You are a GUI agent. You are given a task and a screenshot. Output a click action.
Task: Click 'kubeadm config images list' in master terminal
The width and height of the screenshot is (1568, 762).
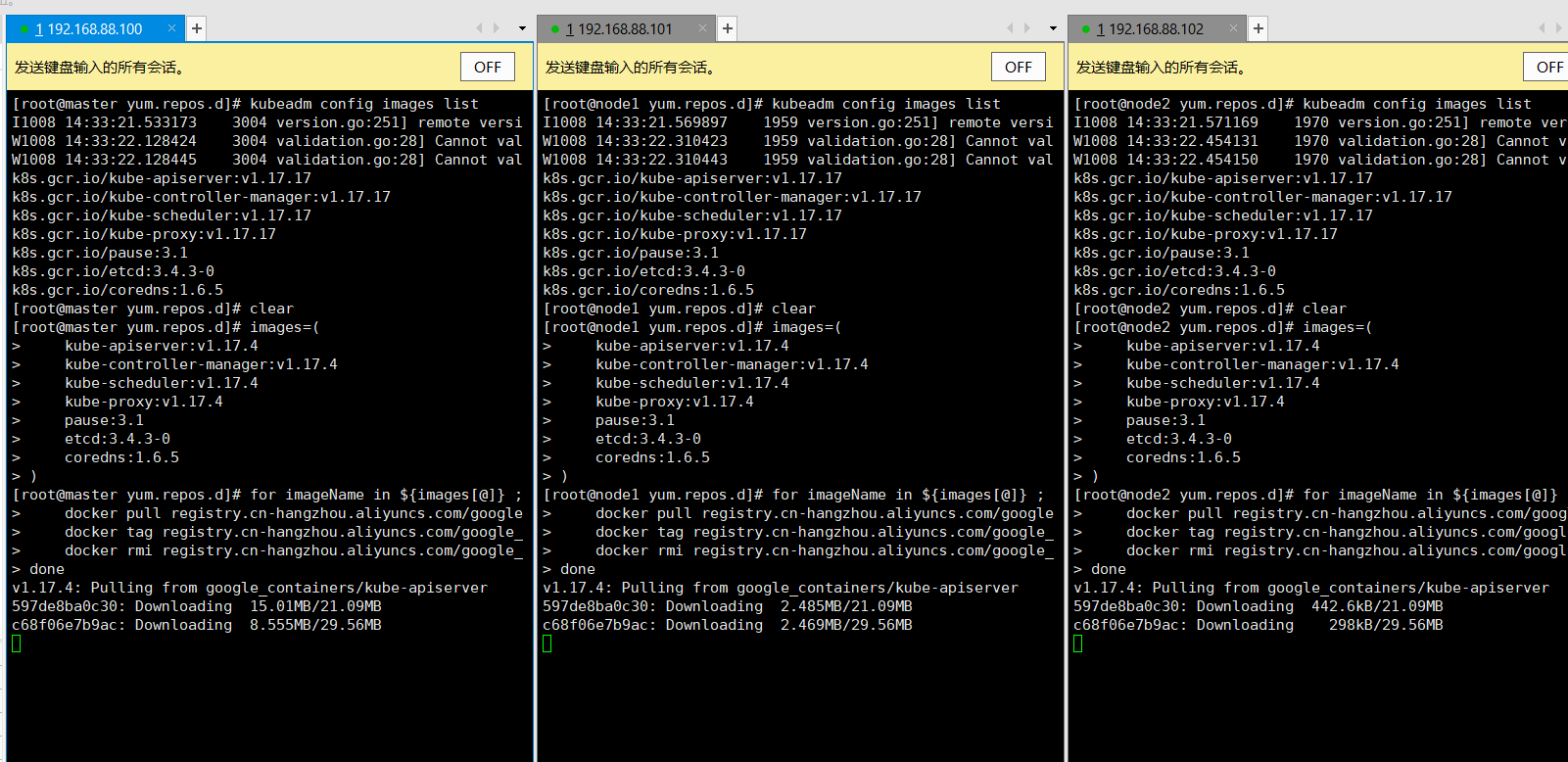364,104
